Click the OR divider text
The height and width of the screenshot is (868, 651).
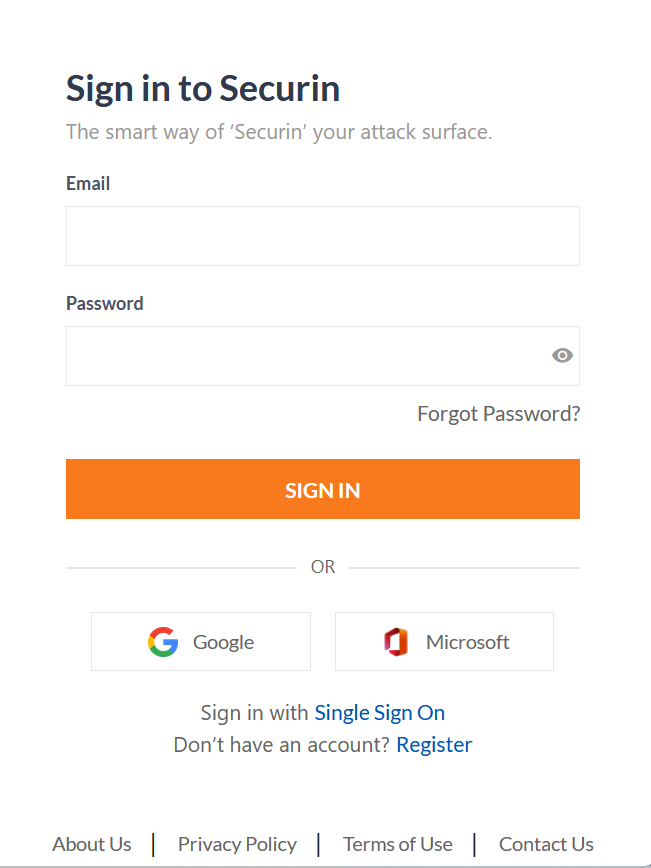click(323, 567)
